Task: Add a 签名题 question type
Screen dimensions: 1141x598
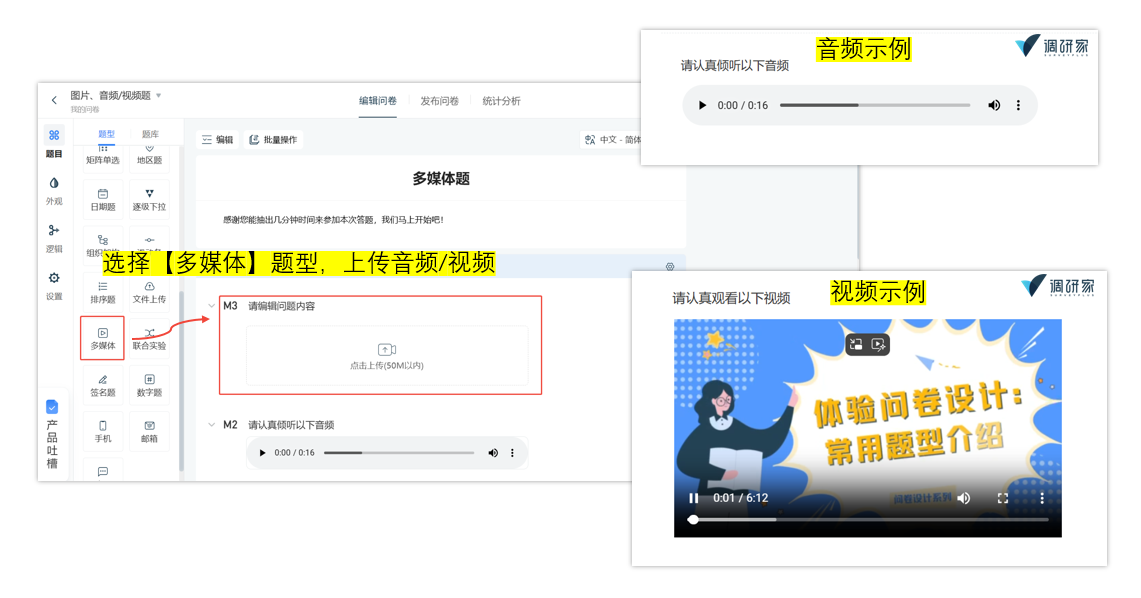Action: [x=103, y=385]
